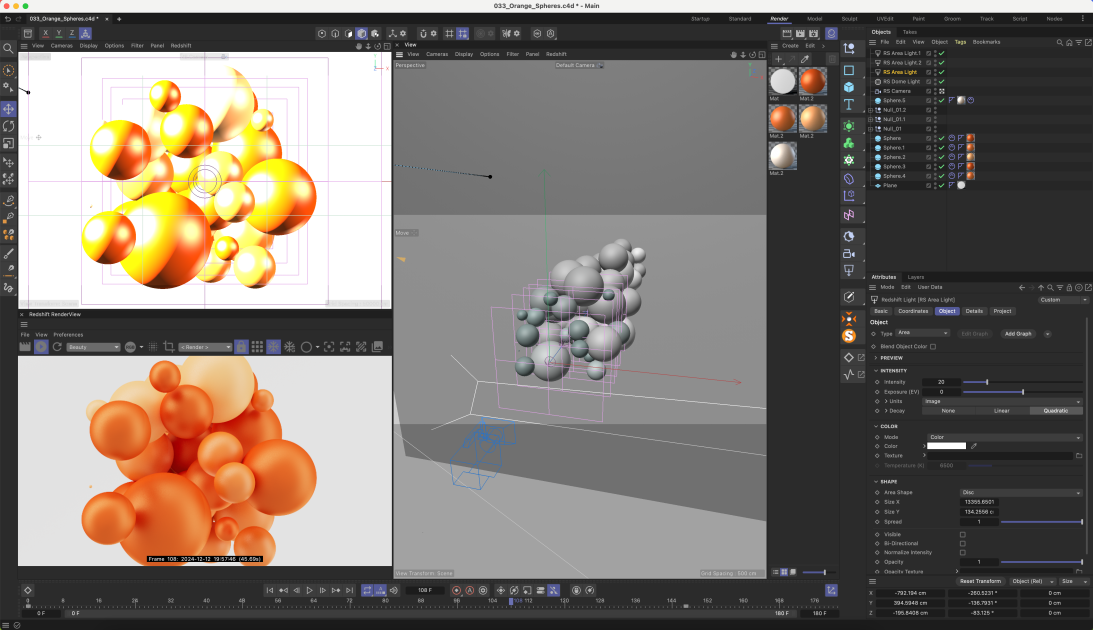Open the Units Image dropdown
This screenshot has height=630, width=1093.
coord(1002,401)
